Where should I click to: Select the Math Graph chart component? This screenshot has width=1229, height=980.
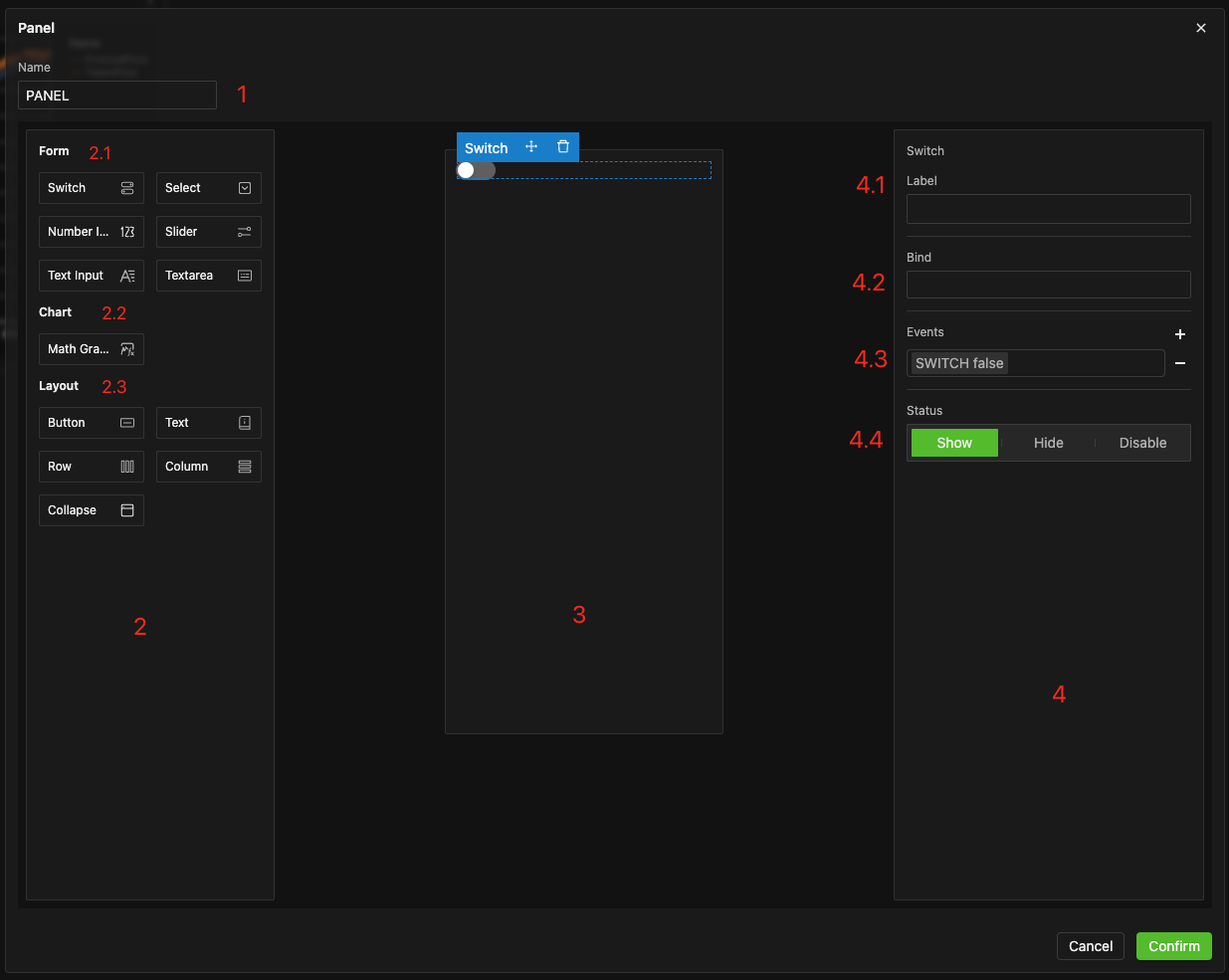(92, 349)
